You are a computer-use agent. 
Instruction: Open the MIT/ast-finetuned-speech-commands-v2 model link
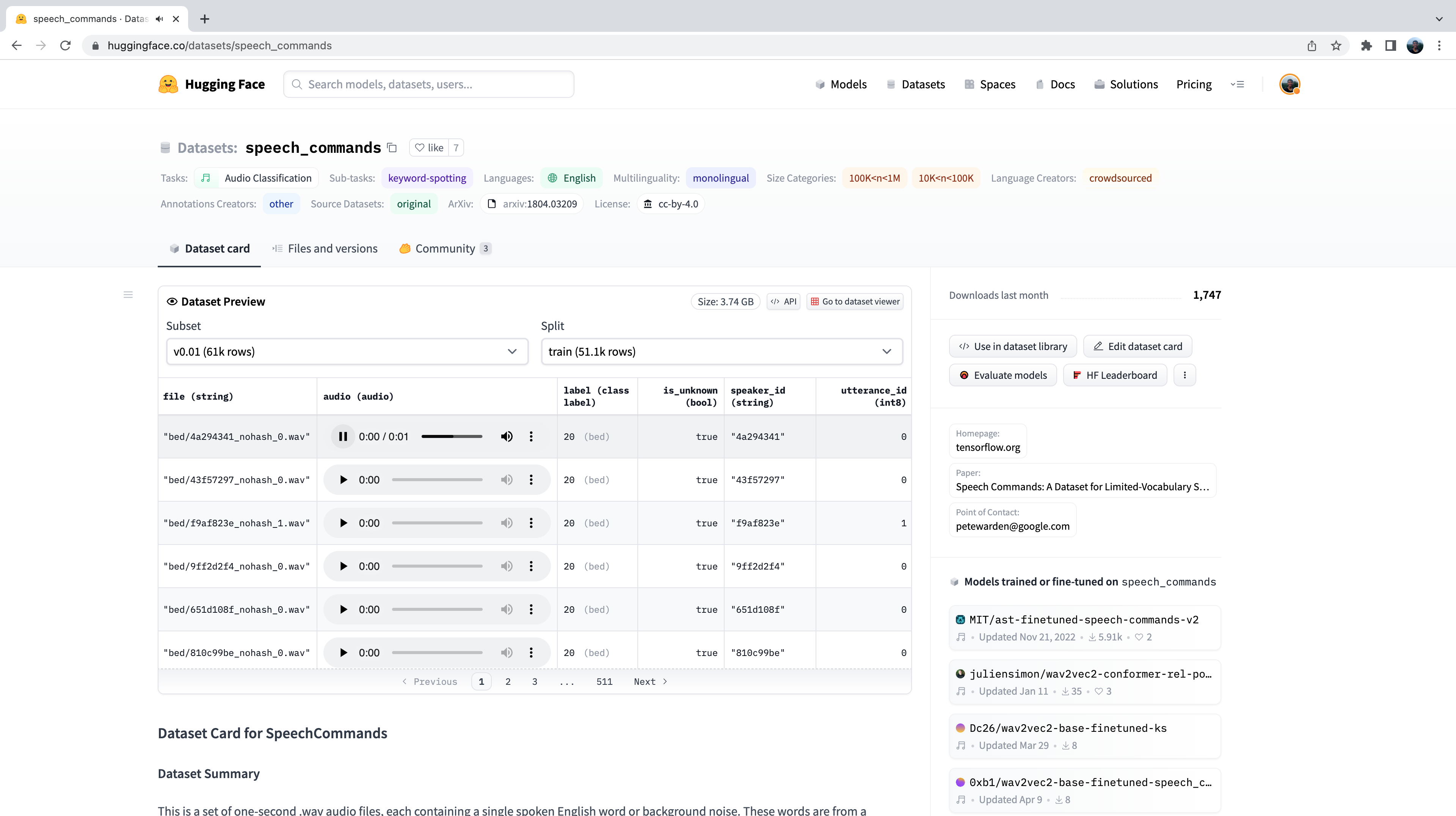(x=1084, y=619)
